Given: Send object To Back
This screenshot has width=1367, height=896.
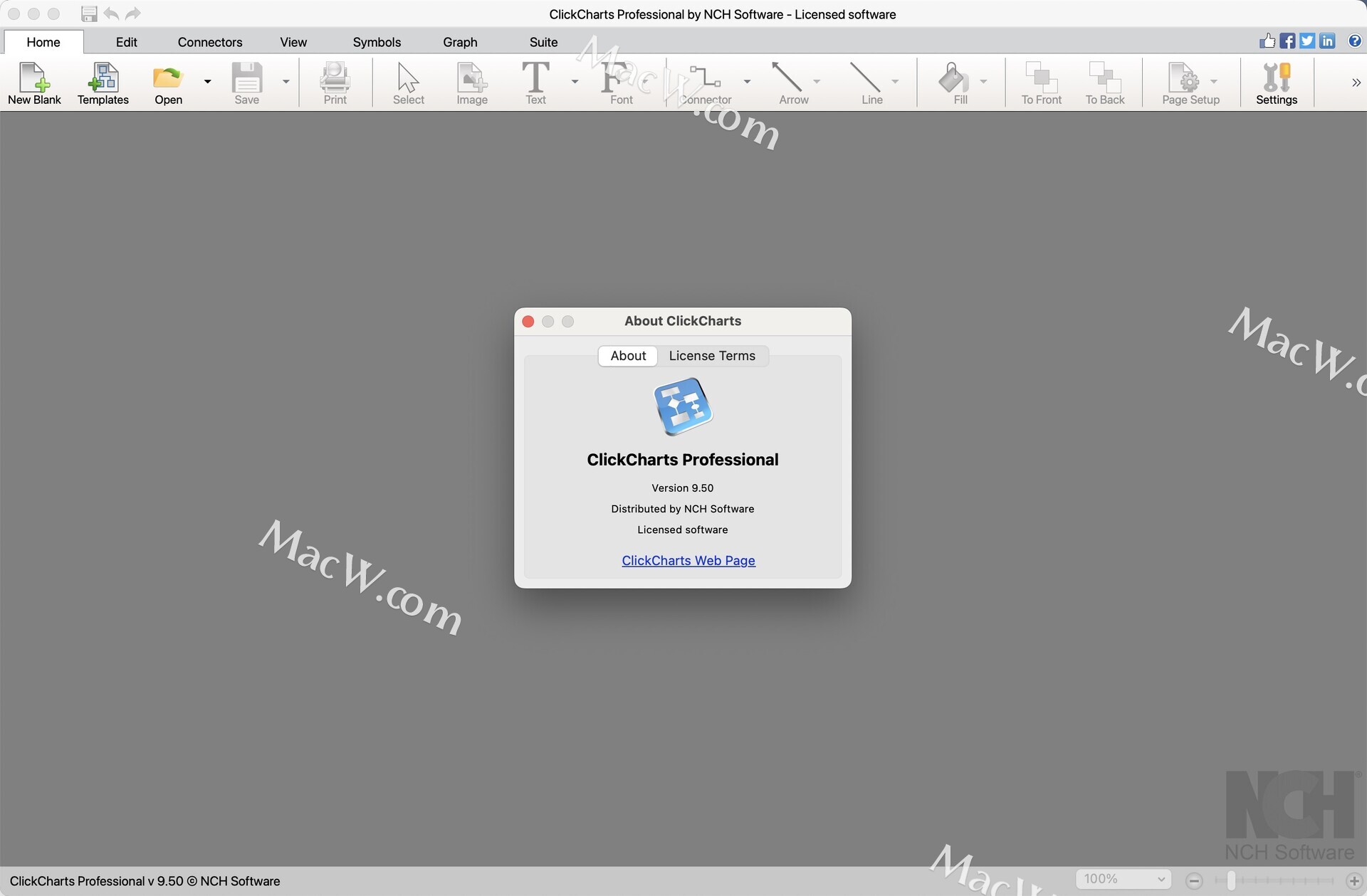Looking at the screenshot, I should [1105, 83].
